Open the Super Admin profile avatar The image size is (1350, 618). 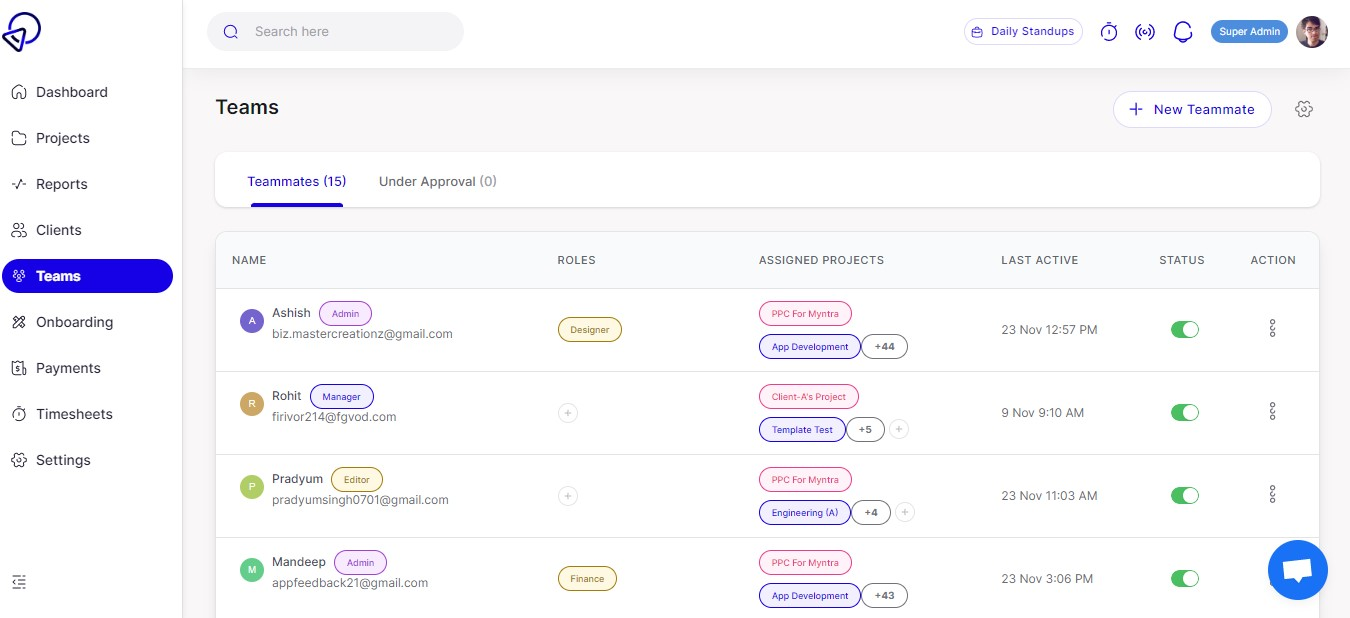tap(1311, 32)
